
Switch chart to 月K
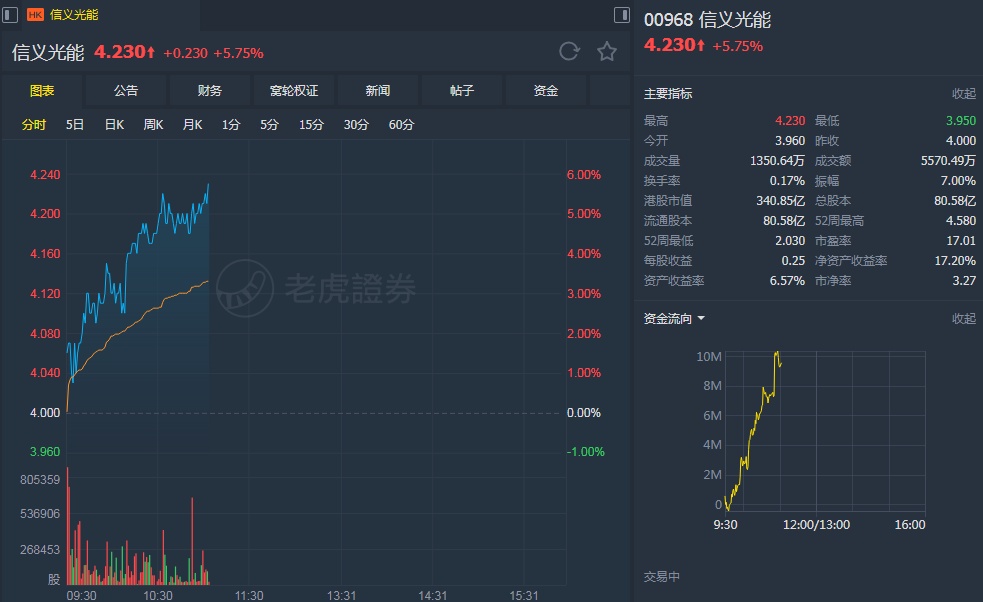(192, 125)
